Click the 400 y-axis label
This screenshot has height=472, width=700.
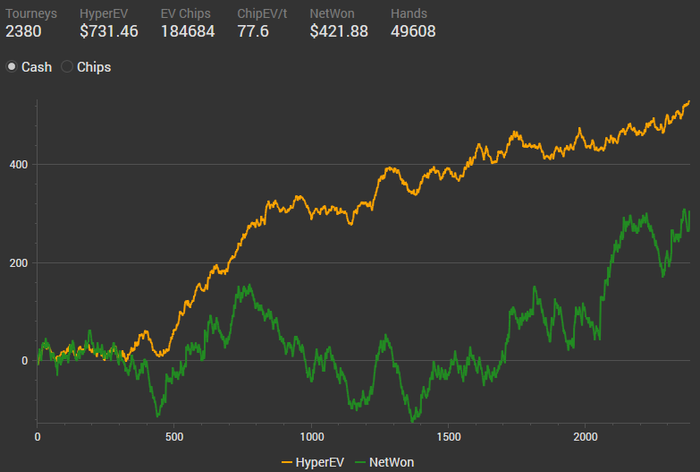(x=19, y=164)
